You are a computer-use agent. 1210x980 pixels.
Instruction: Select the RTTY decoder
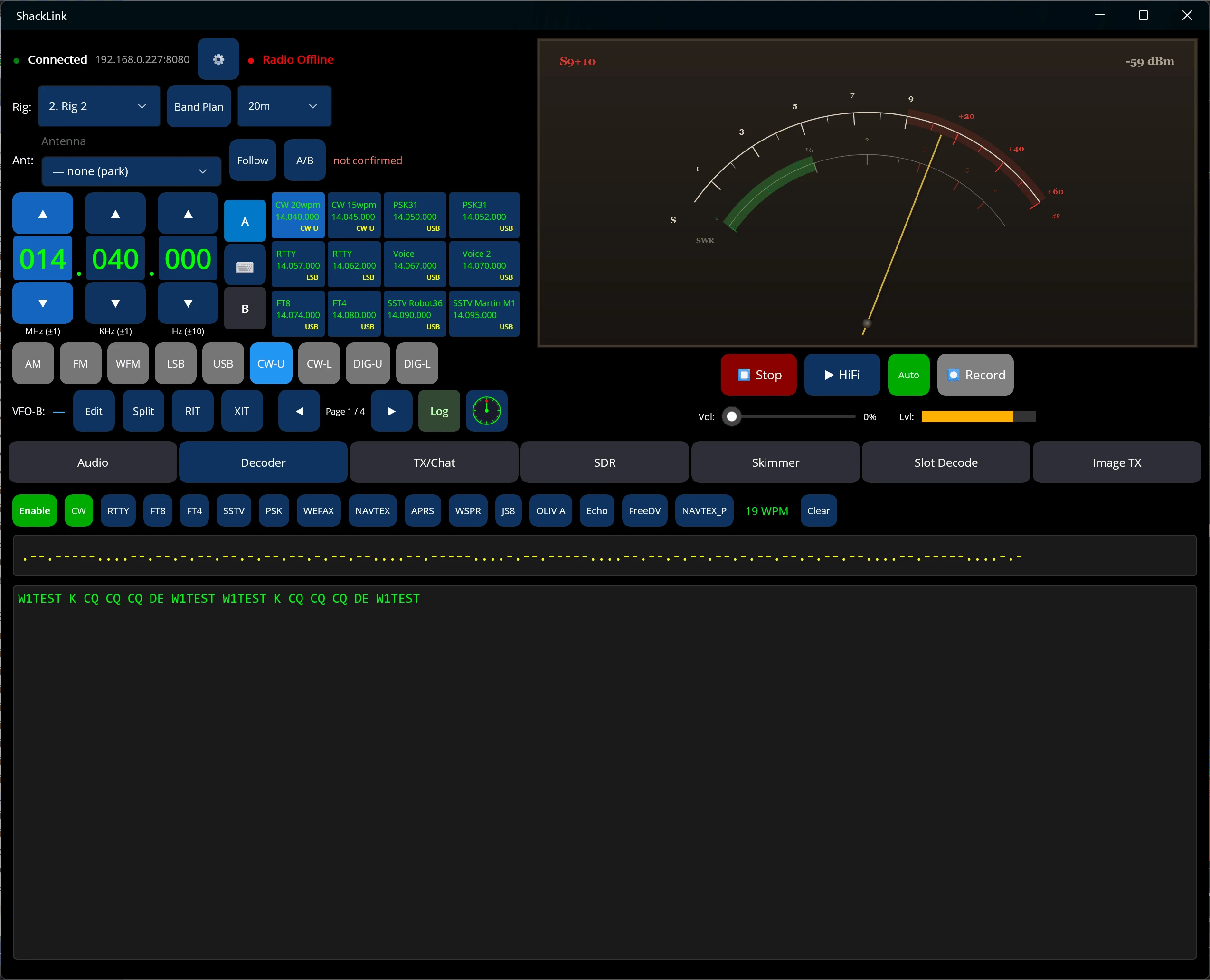119,510
